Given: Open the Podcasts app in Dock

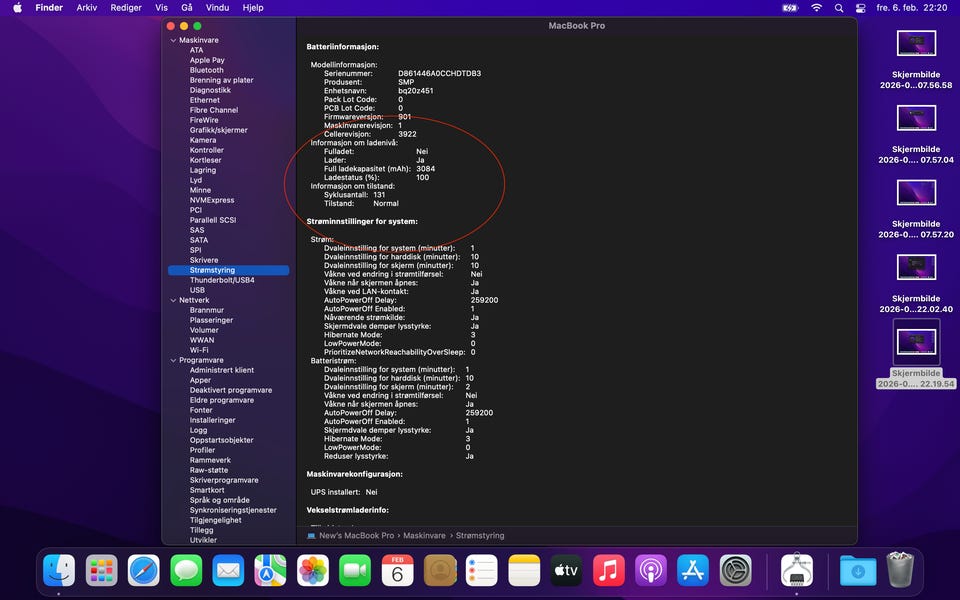Looking at the screenshot, I should [650, 570].
